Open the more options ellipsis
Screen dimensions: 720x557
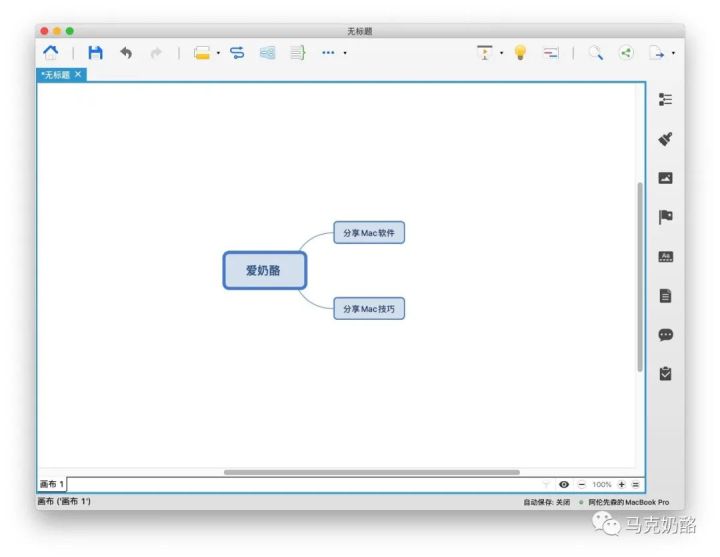328,53
